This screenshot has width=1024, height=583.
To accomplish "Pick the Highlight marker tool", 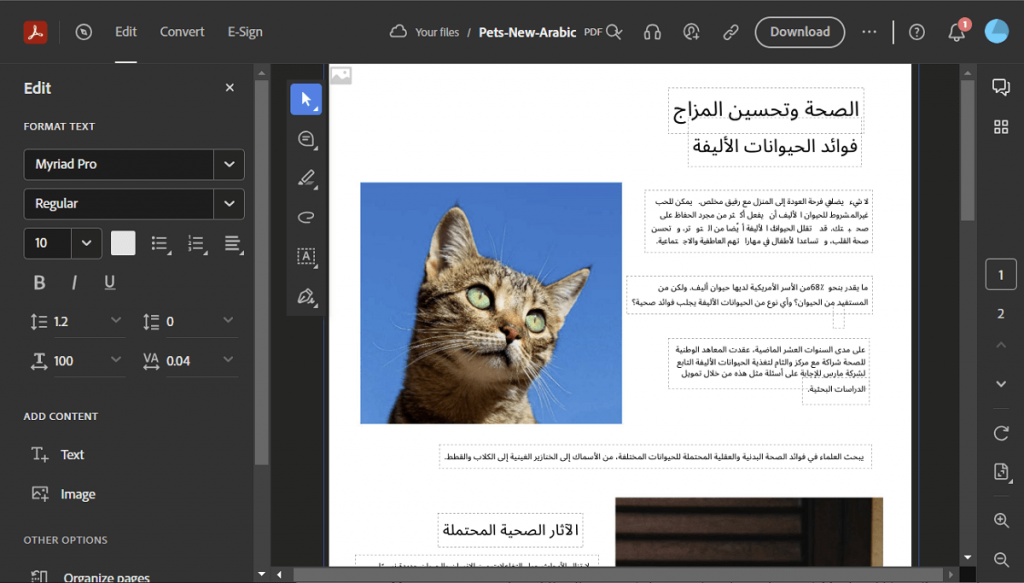I will pyautogui.click(x=306, y=179).
